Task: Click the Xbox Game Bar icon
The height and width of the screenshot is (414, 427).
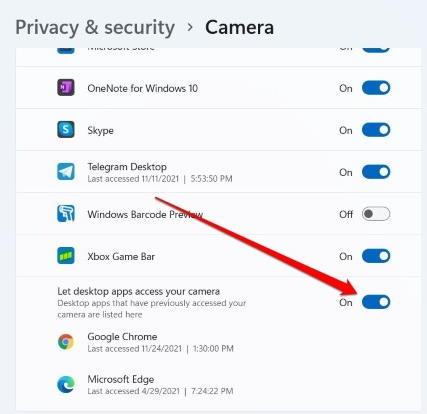Action: tap(66, 256)
